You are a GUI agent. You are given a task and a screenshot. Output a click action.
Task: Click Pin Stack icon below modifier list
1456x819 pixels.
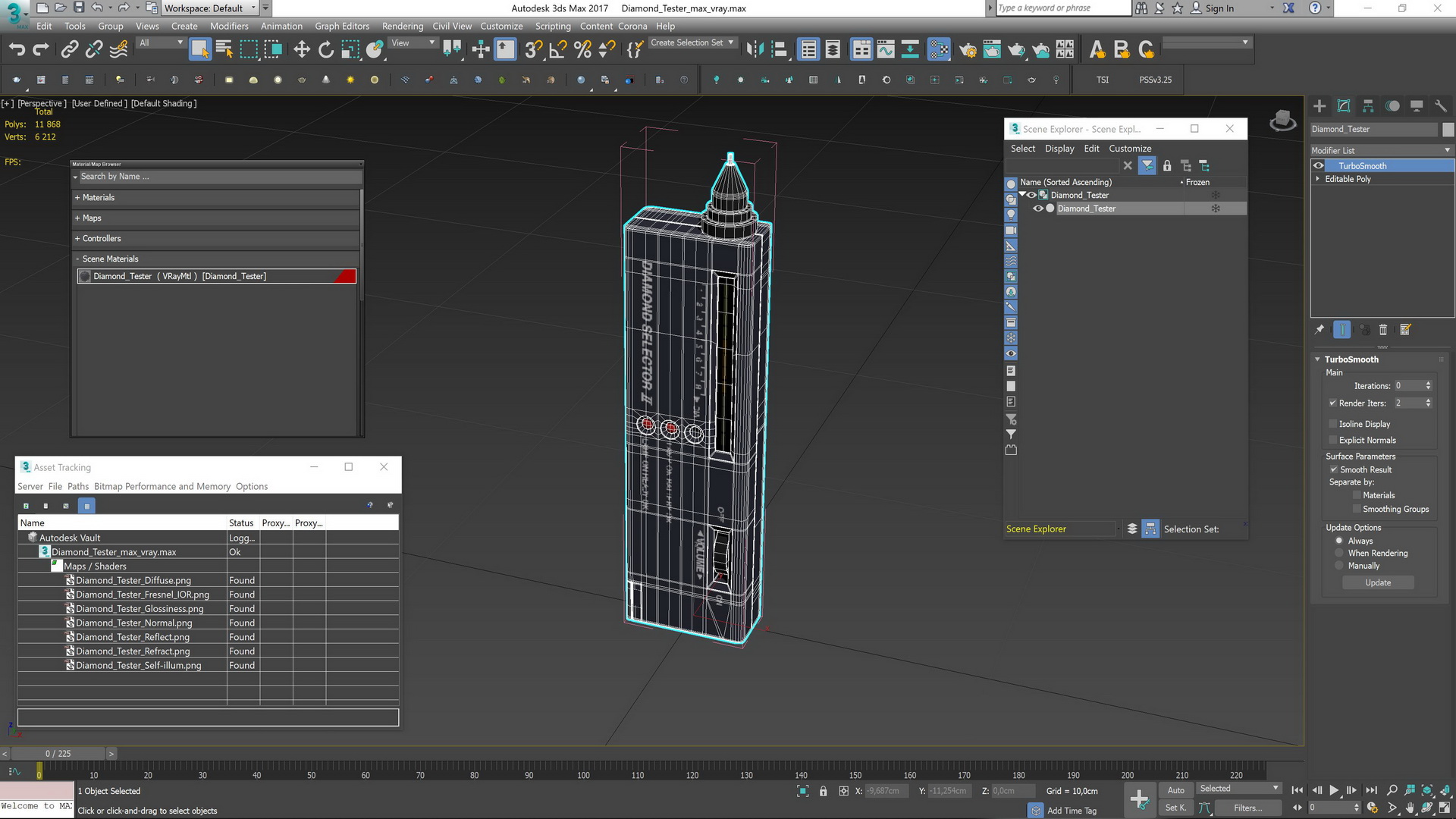pyautogui.click(x=1319, y=330)
